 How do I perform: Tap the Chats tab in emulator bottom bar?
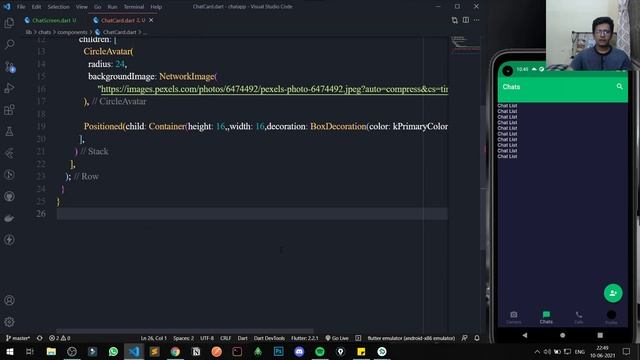click(546, 317)
